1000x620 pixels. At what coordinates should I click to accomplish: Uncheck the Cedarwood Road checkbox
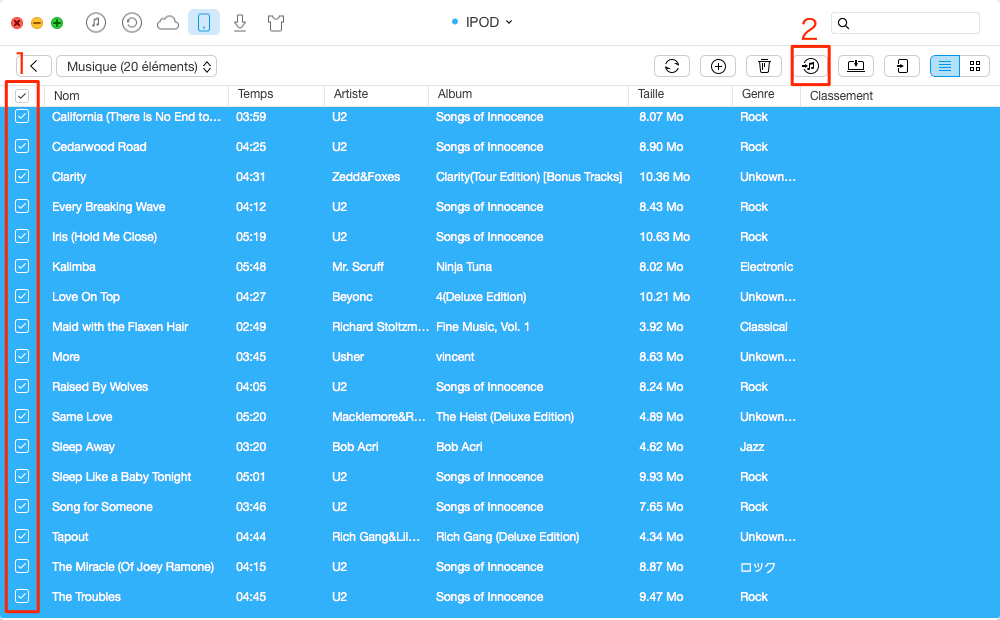click(22, 146)
